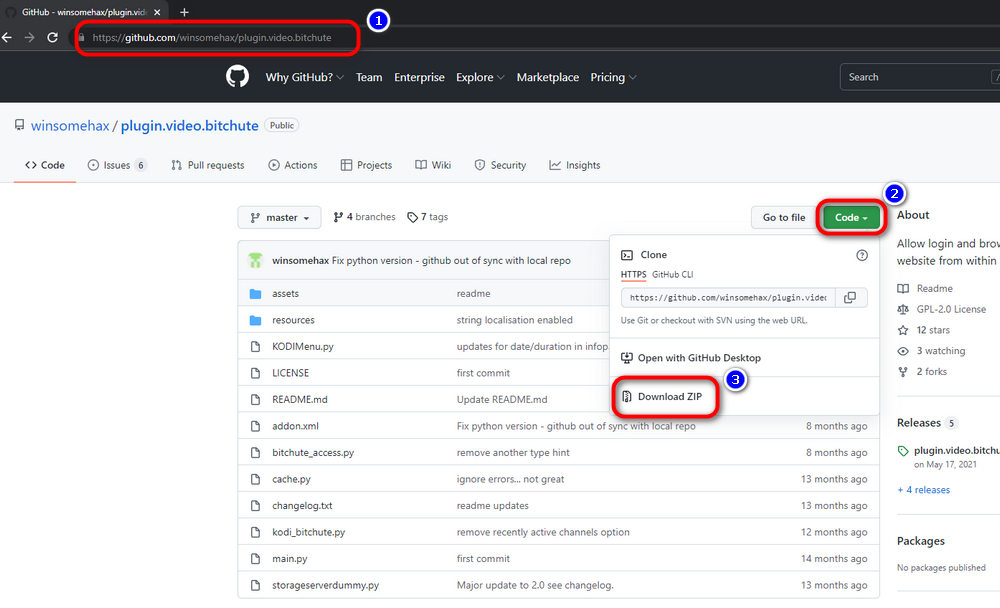1000x608 pixels.
Task: Open the plugin.video.bitchute repo link
Action: point(189,126)
